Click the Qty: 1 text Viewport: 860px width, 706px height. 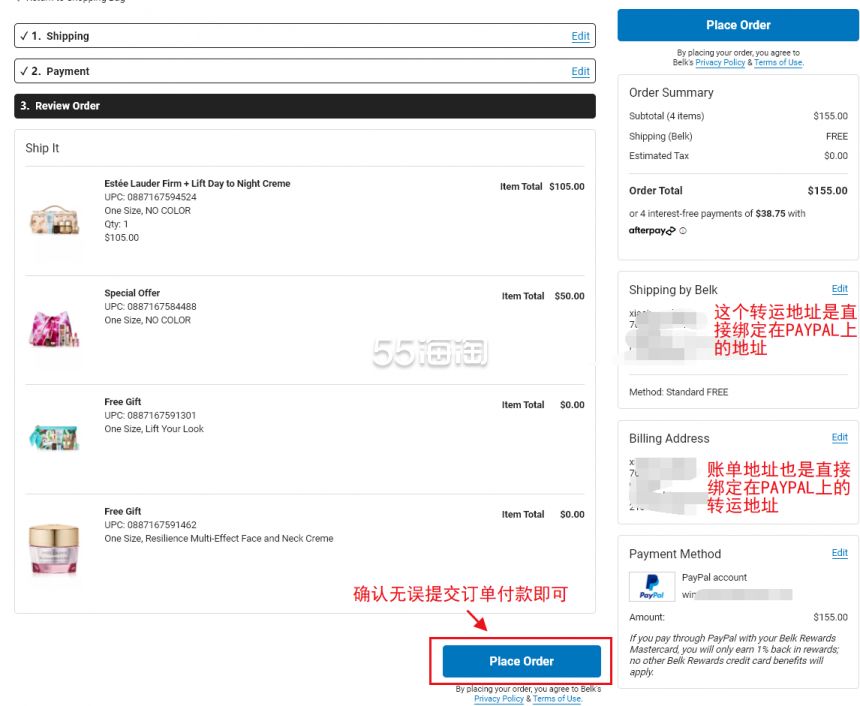(x=116, y=224)
